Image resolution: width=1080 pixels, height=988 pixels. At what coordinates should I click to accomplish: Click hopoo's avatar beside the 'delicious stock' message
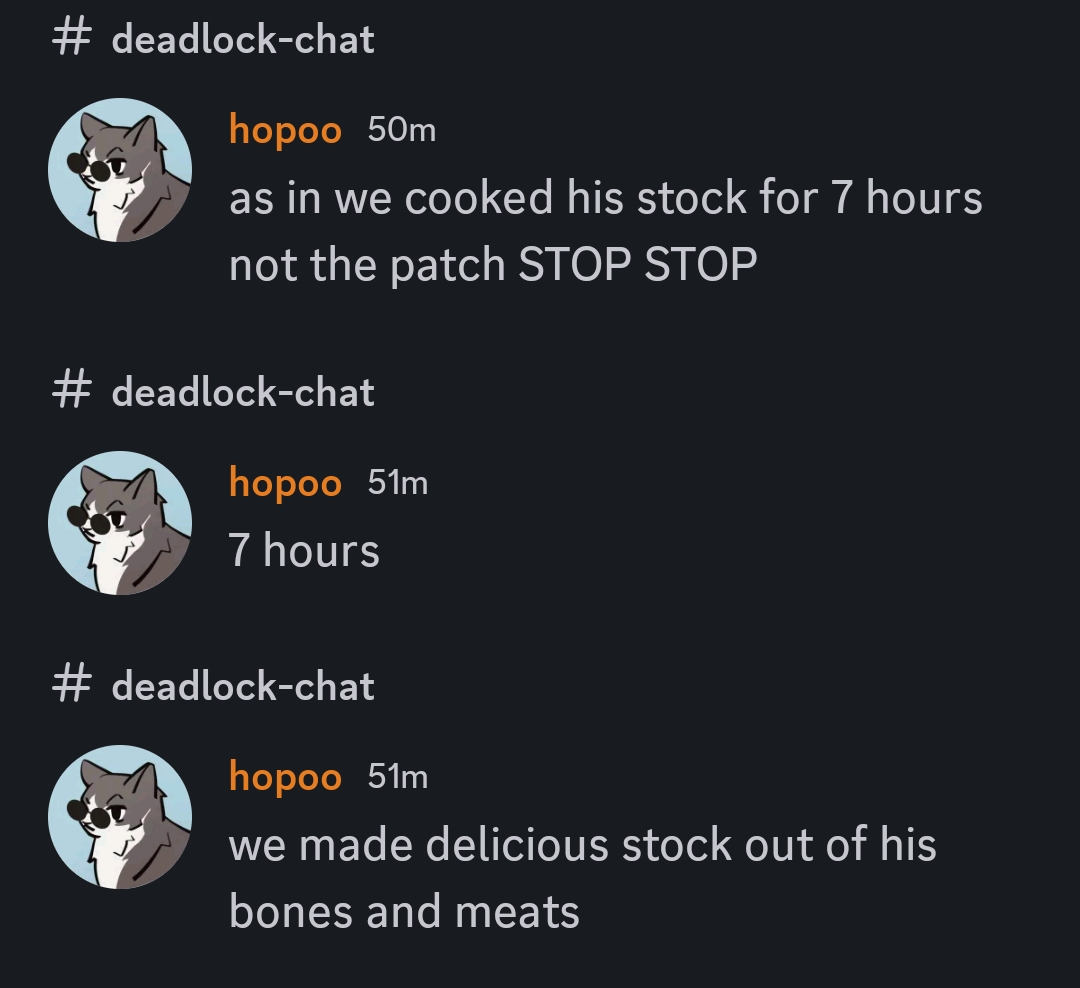coord(120,817)
